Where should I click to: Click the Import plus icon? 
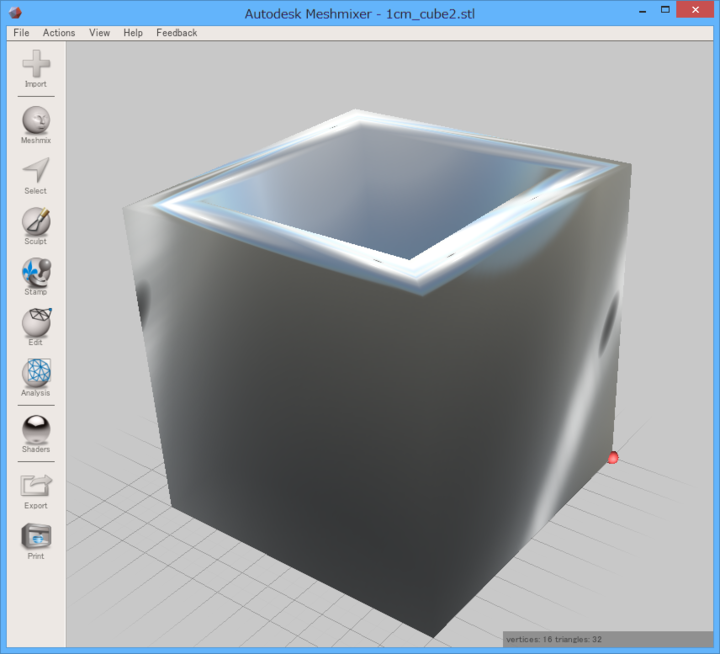click(x=36, y=64)
